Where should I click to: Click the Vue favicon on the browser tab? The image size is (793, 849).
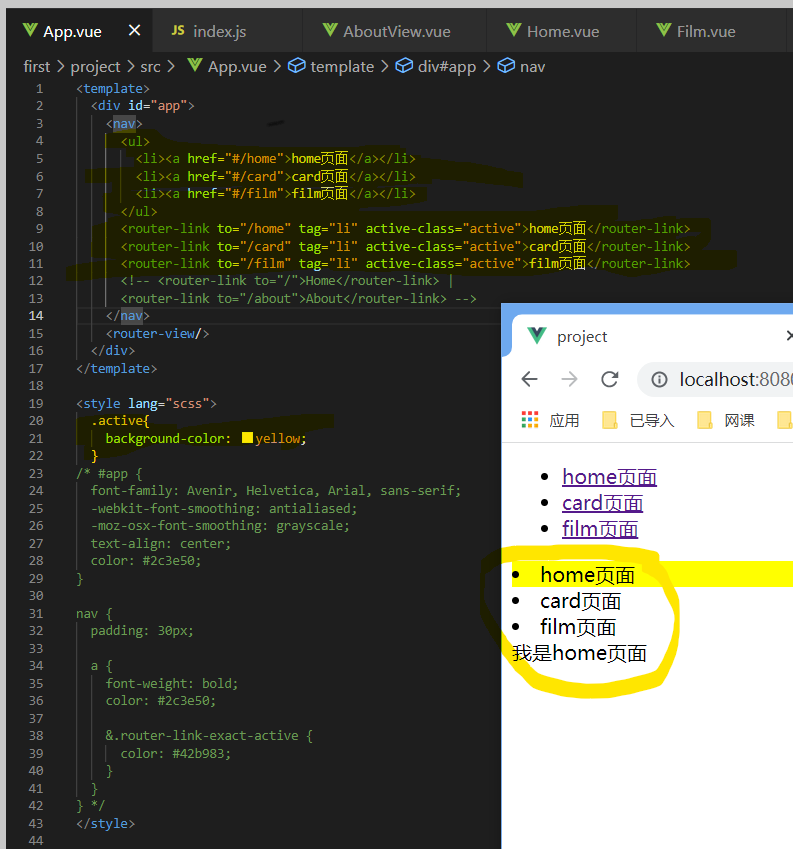[536, 336]
